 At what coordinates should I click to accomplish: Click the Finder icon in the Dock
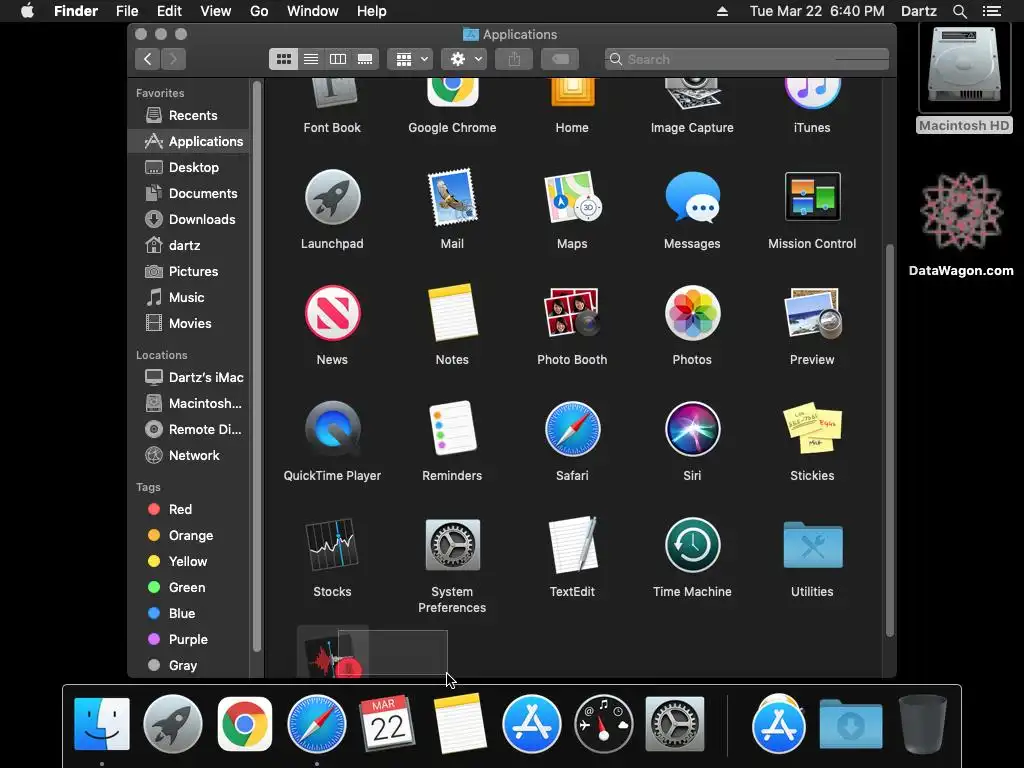[102, 724]
